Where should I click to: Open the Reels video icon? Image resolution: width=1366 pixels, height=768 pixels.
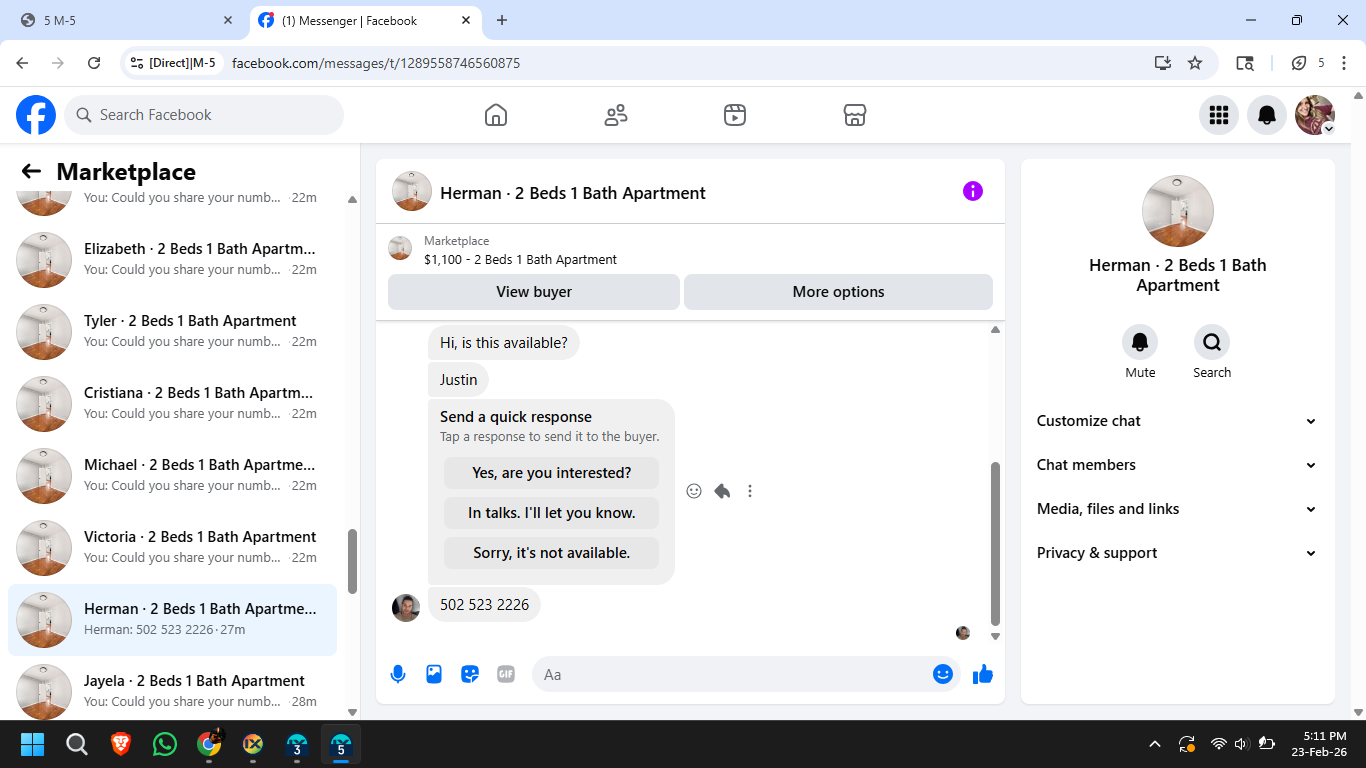[x=735, y=115]
